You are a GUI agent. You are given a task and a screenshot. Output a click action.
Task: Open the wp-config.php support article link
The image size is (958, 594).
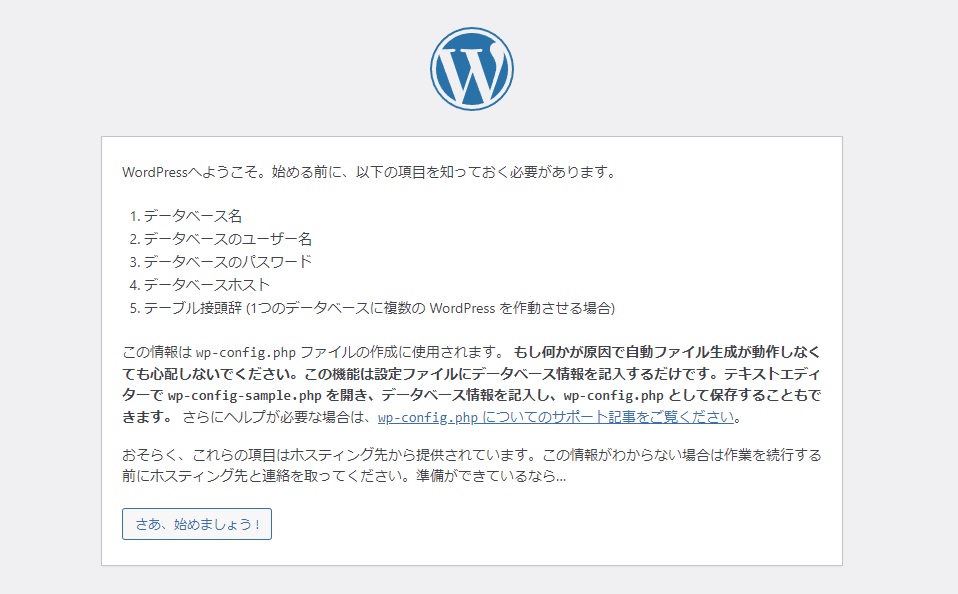click(558, 417)
